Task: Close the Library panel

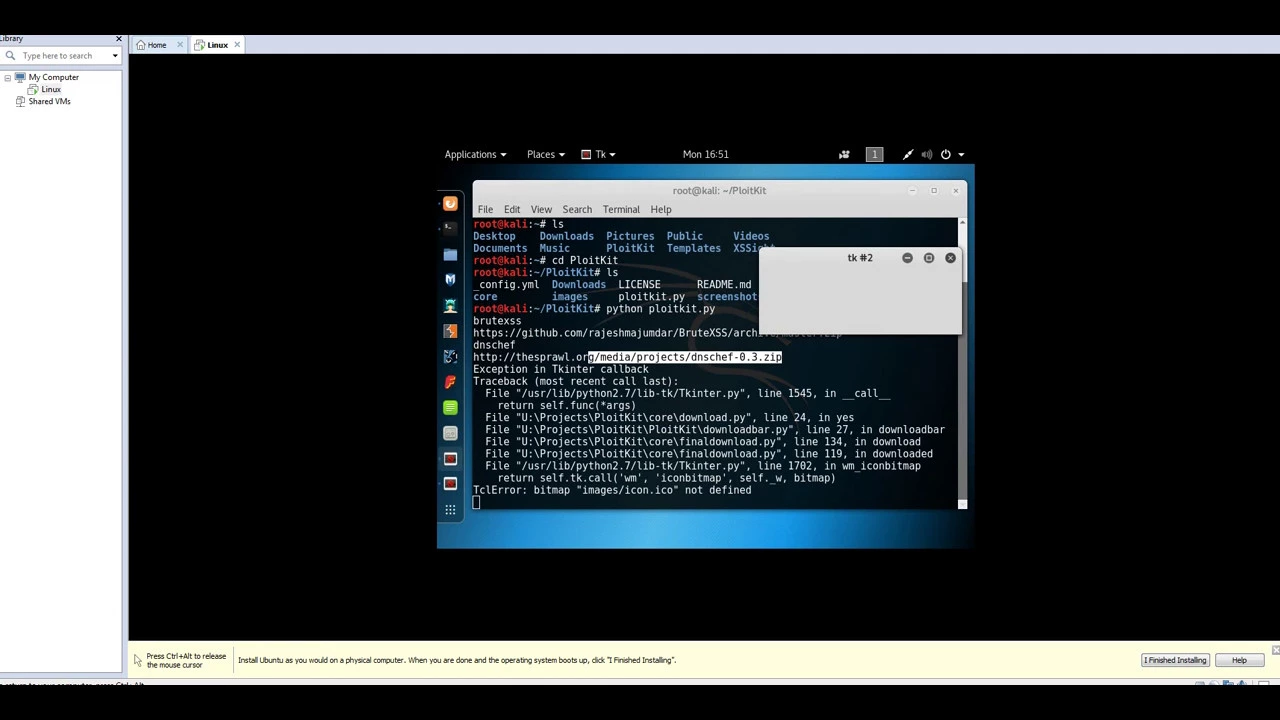Action: click(x=119, y=39)
